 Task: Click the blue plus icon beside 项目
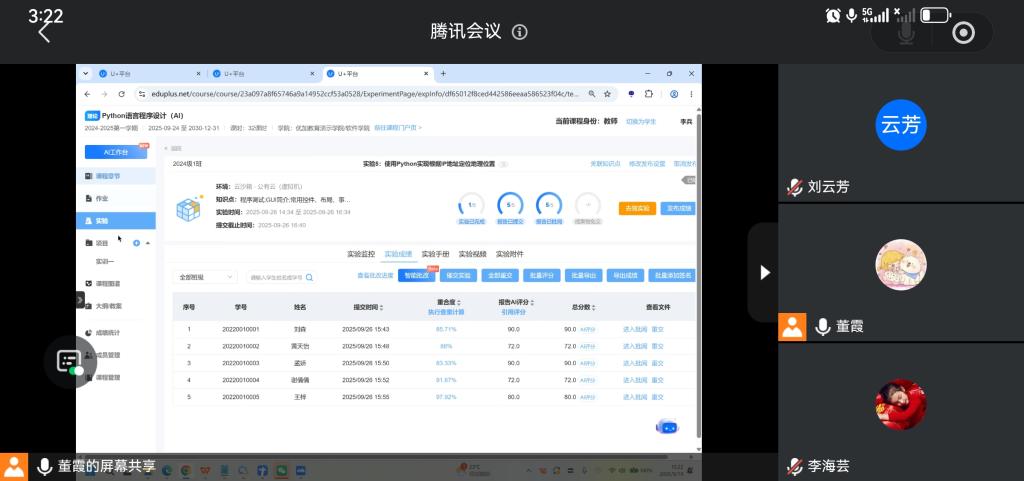136,243
